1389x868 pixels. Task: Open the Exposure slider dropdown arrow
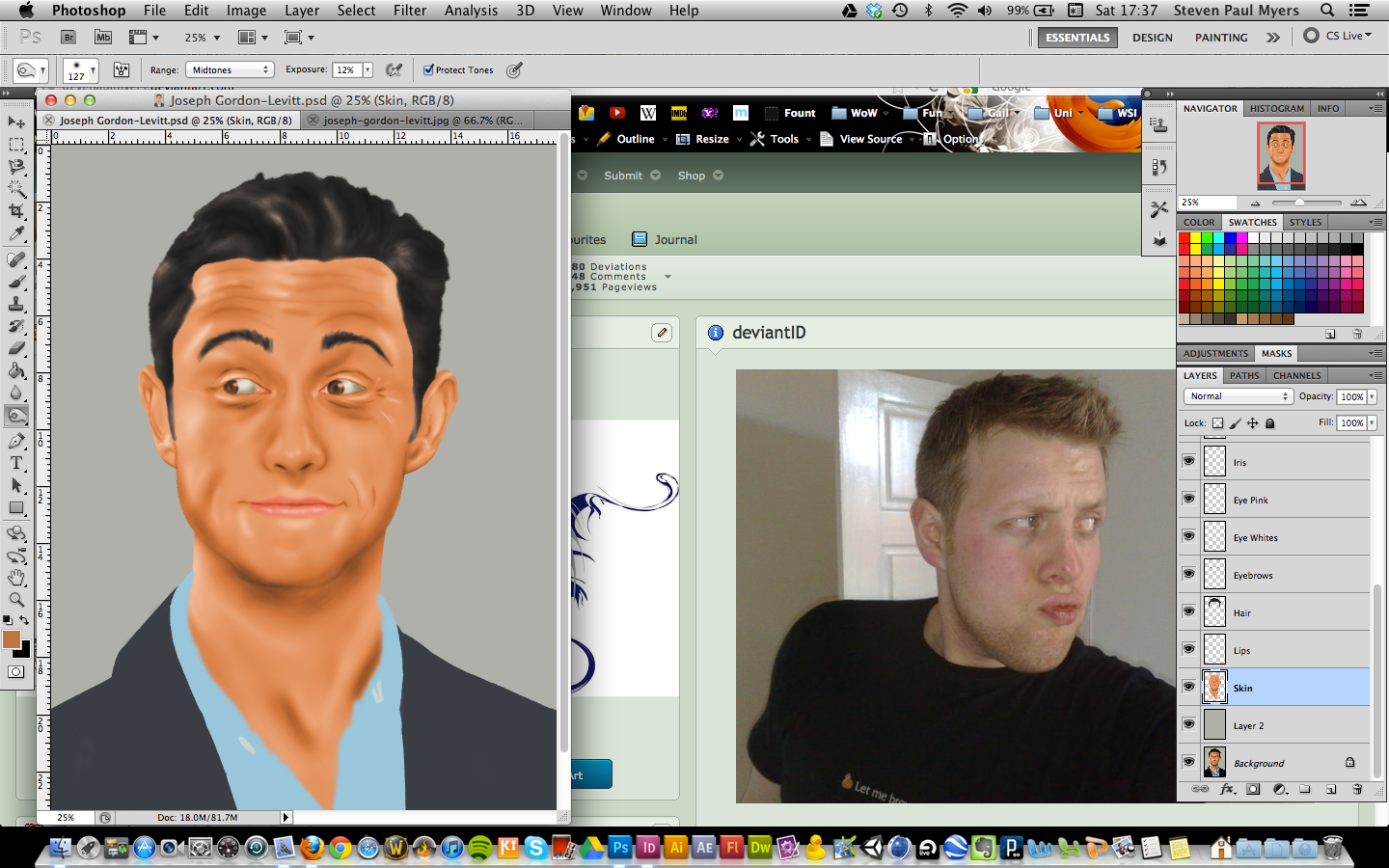tap(368, 69)
